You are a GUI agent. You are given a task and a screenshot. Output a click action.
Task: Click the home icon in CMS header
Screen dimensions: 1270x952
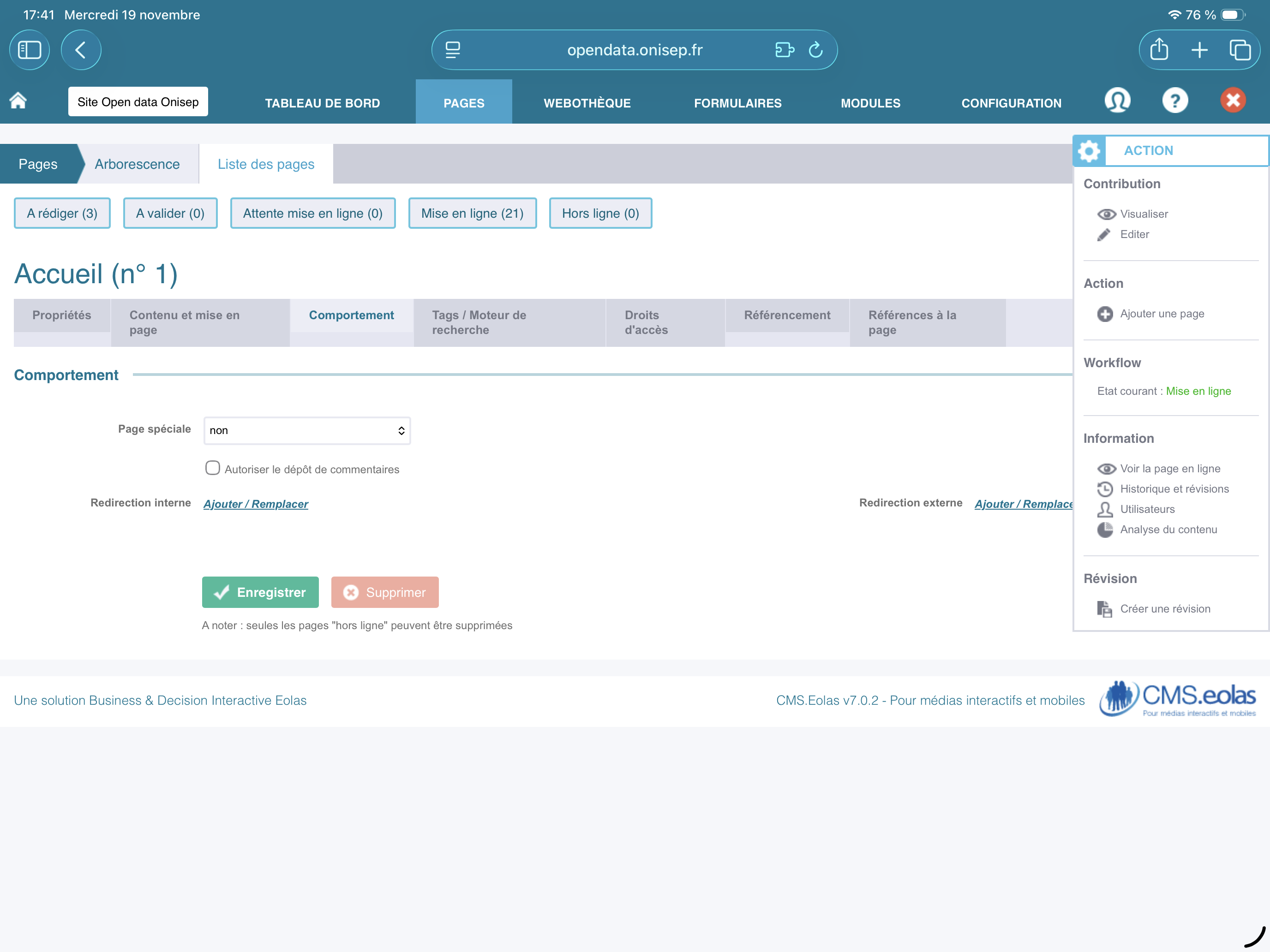point(18,101)
